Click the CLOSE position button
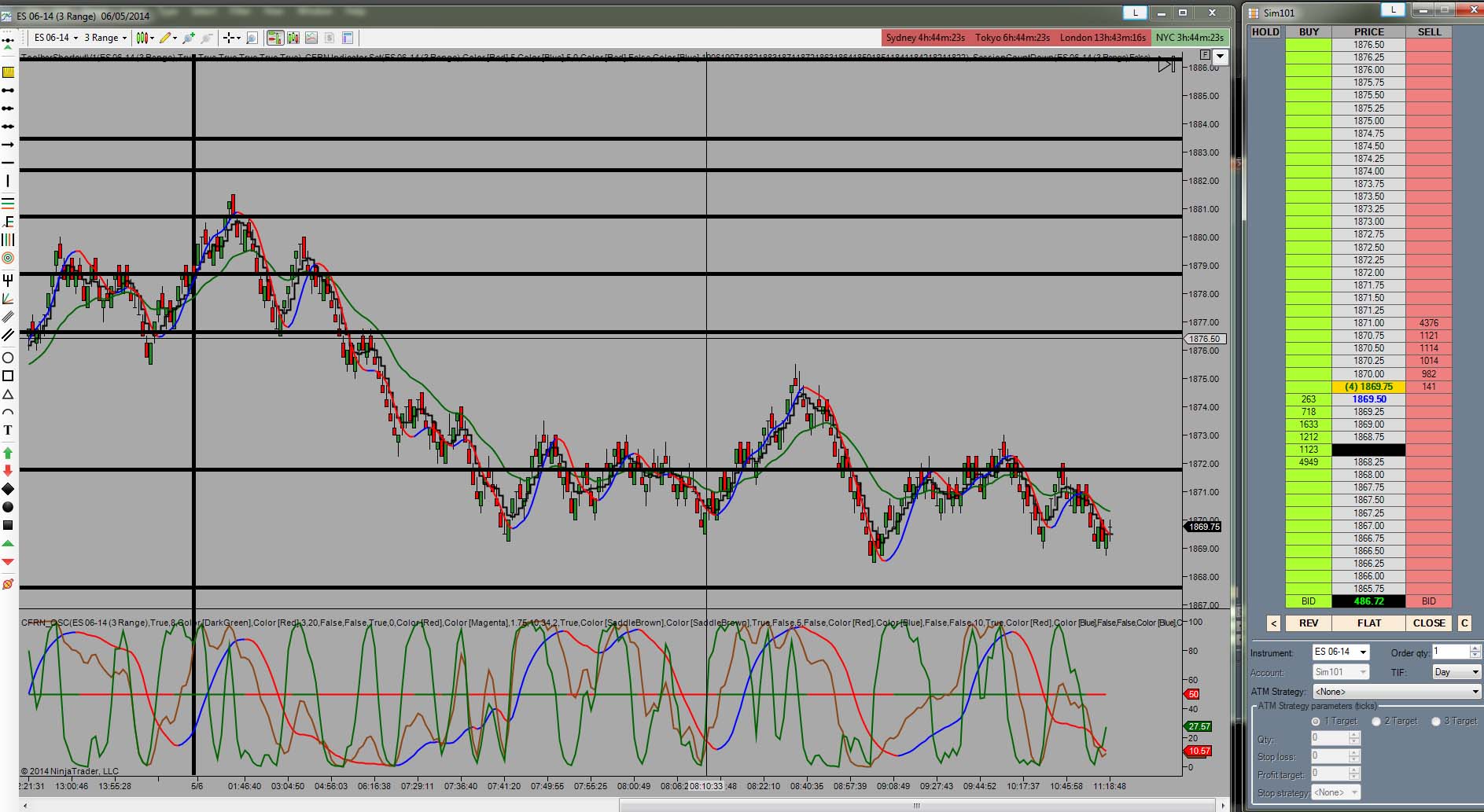The image size is (1484, 812). coord(1429,623)
